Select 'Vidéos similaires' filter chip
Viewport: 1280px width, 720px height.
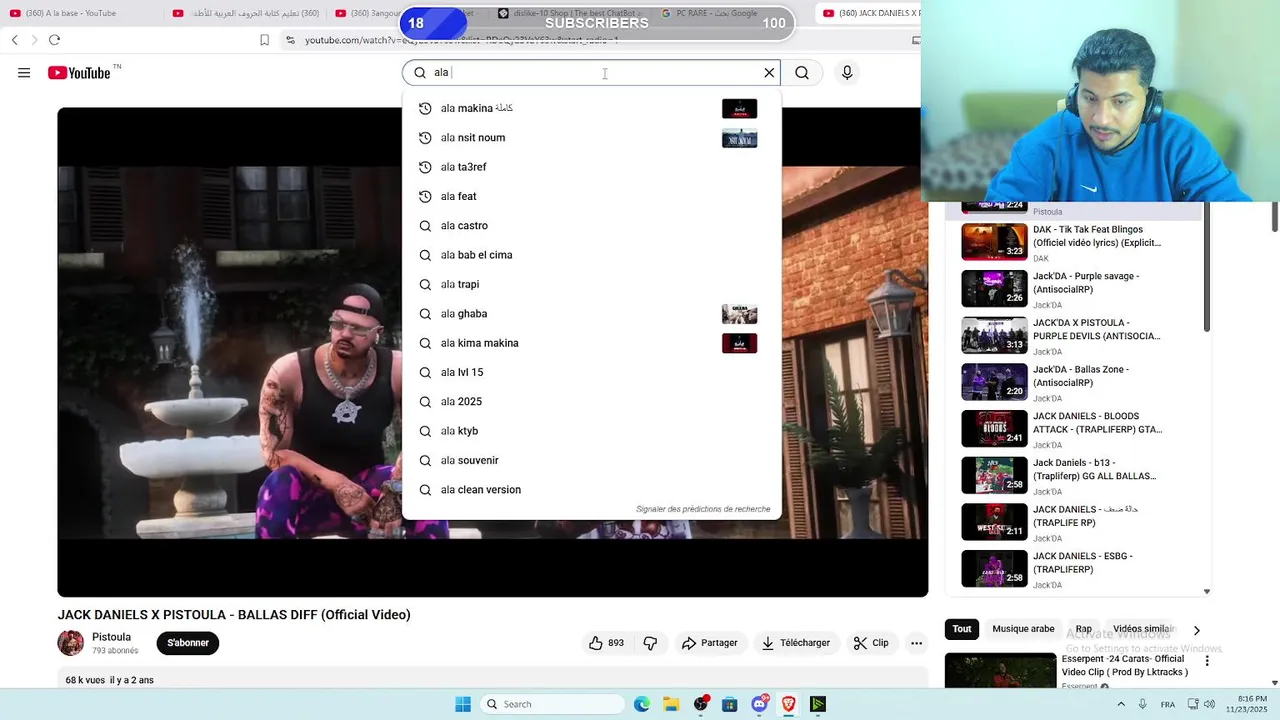click(x=1143, y=629)
